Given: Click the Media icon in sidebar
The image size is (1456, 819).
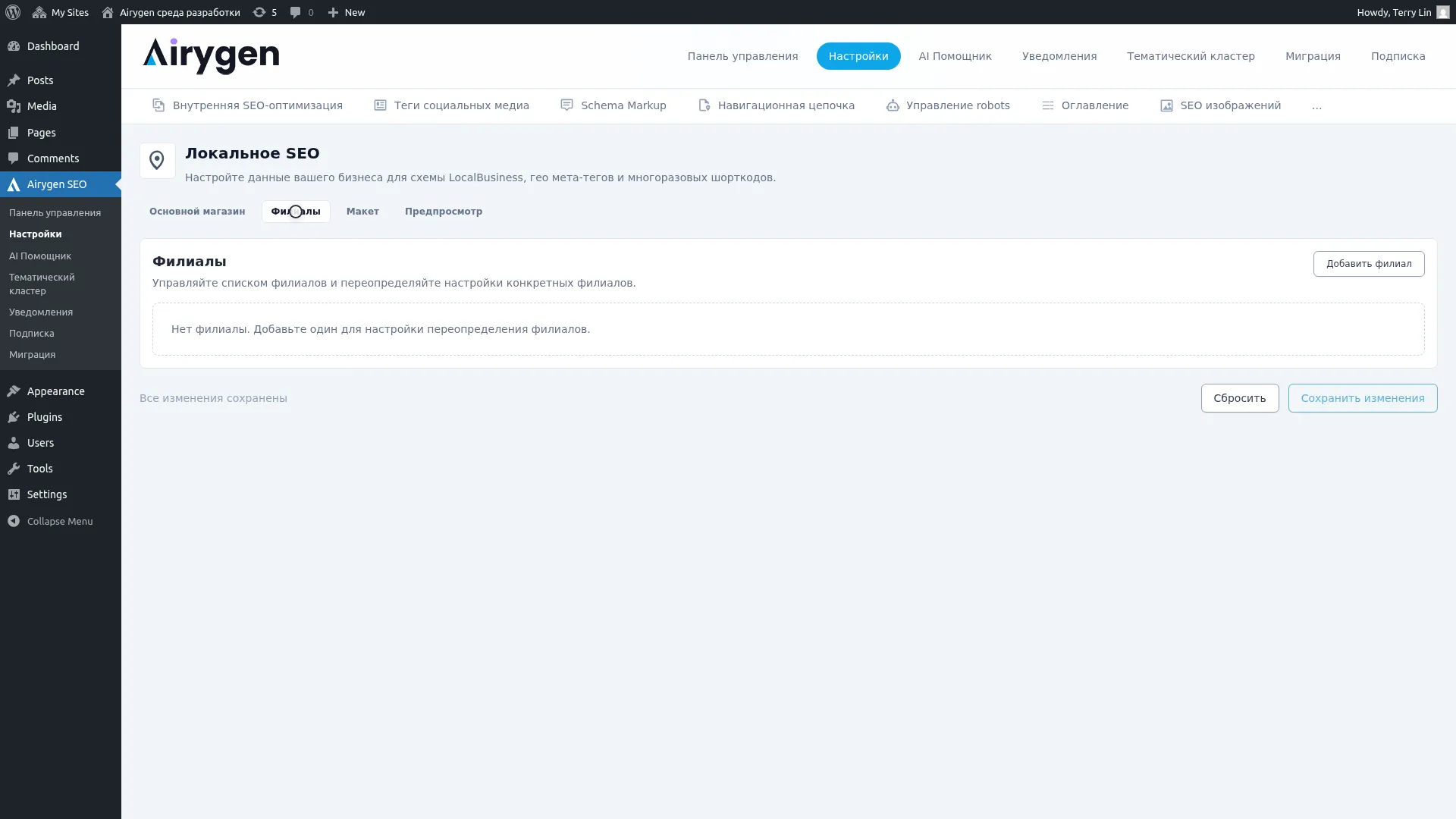Looking at the screenshot, I should point(14,106).
